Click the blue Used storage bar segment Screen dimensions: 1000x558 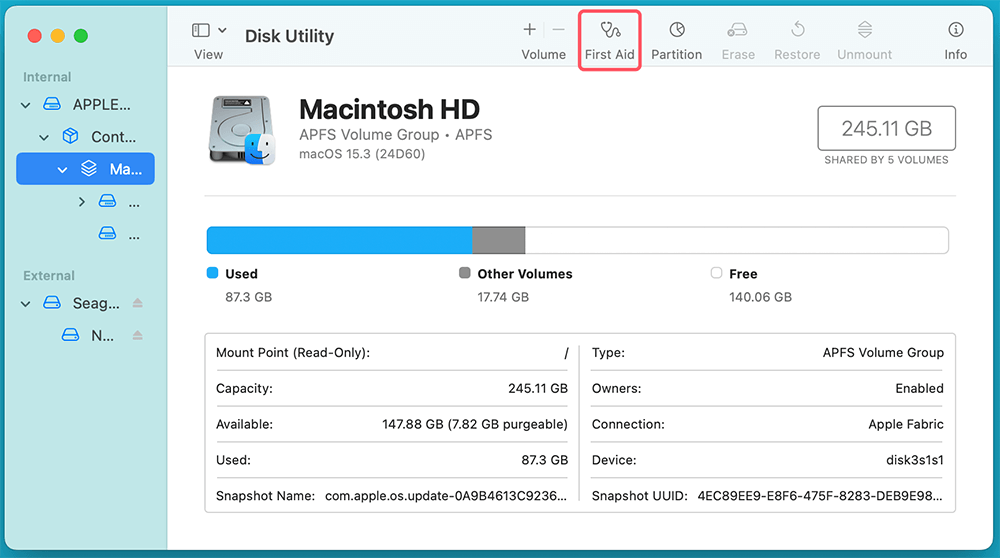pyautogui.click(x=338, y=240)
